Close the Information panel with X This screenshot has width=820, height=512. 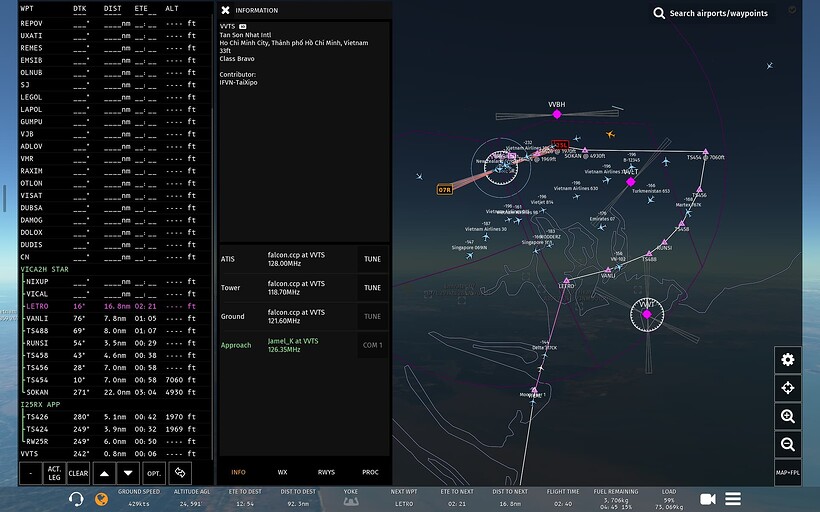(225, 10)
